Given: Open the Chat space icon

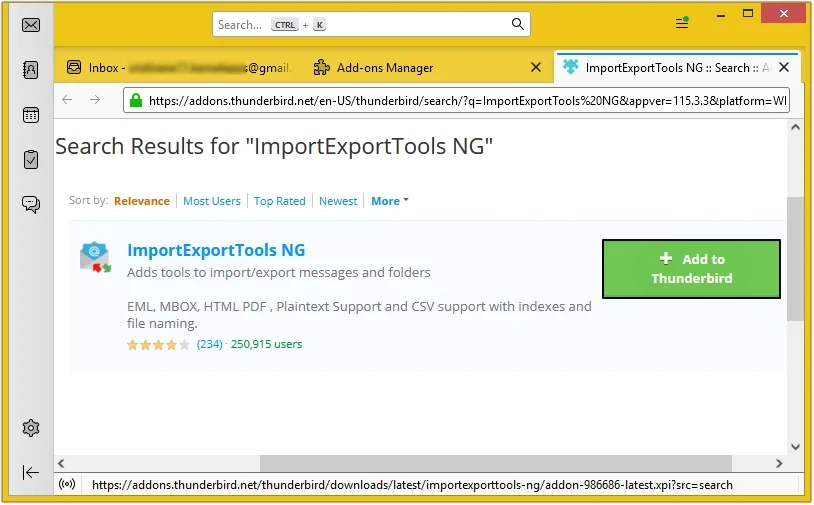Looking at the screenshot, I should [31, 204].
